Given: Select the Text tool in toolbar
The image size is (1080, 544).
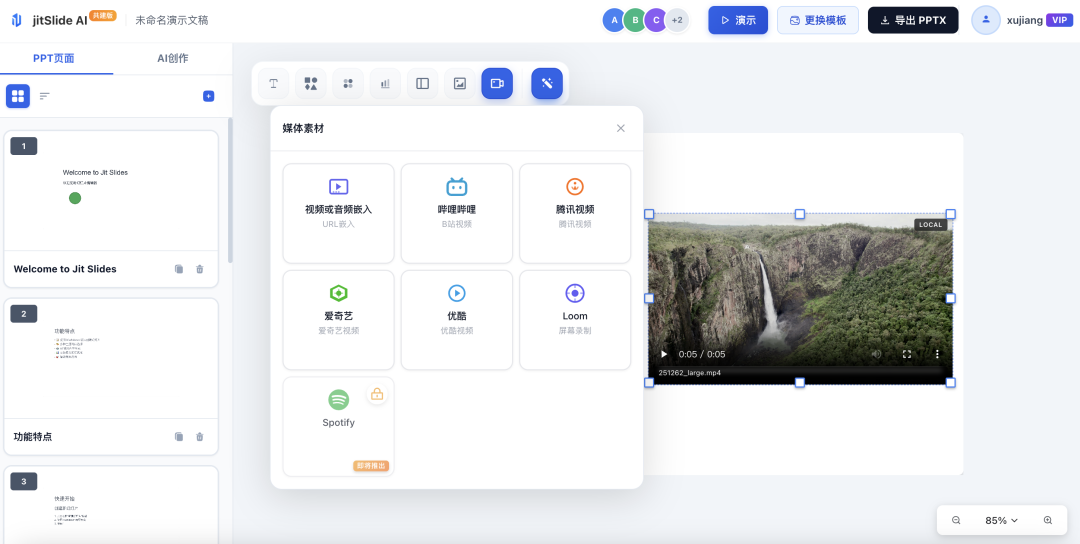Looking at the screenshot, I should 273,83.
